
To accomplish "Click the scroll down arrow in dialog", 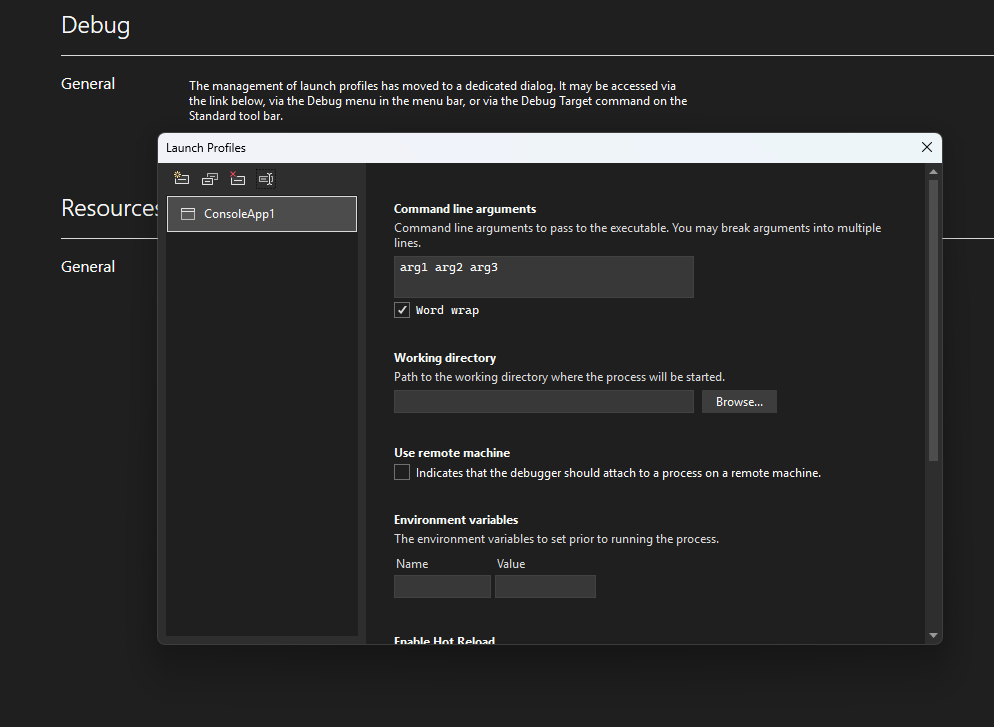I will pyautogui.click(x=933, y=635).
